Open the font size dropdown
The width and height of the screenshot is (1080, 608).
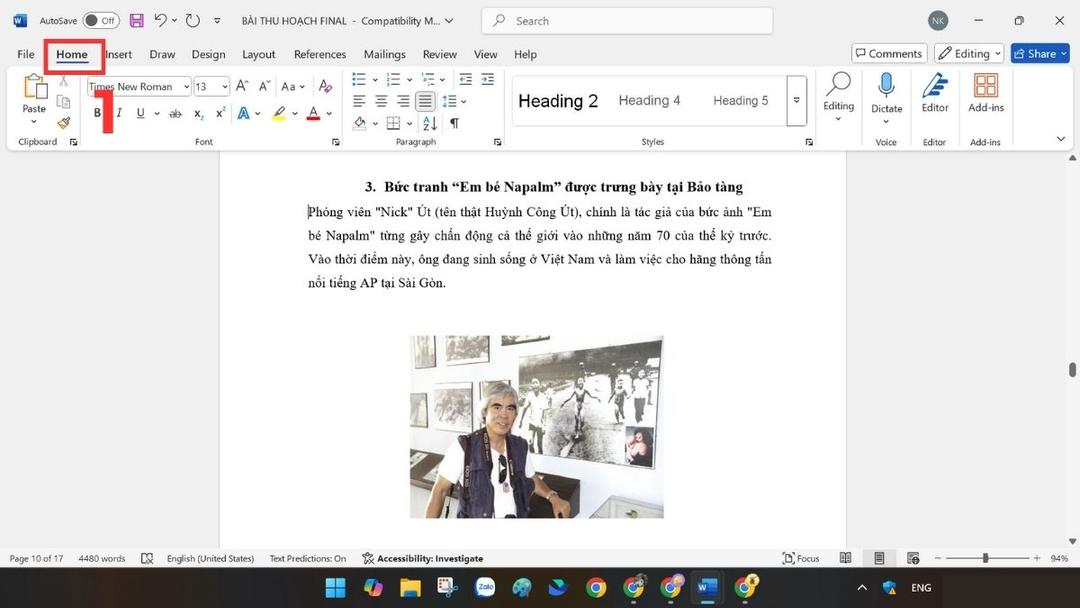click(x=225, y=86)
